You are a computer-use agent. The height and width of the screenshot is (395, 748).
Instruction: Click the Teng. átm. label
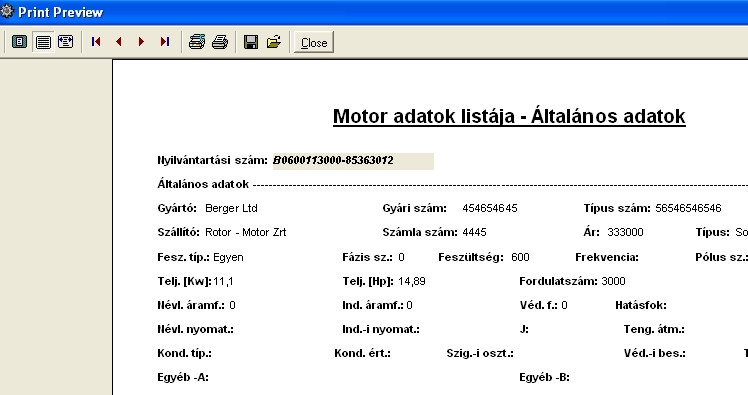[654, 329]
